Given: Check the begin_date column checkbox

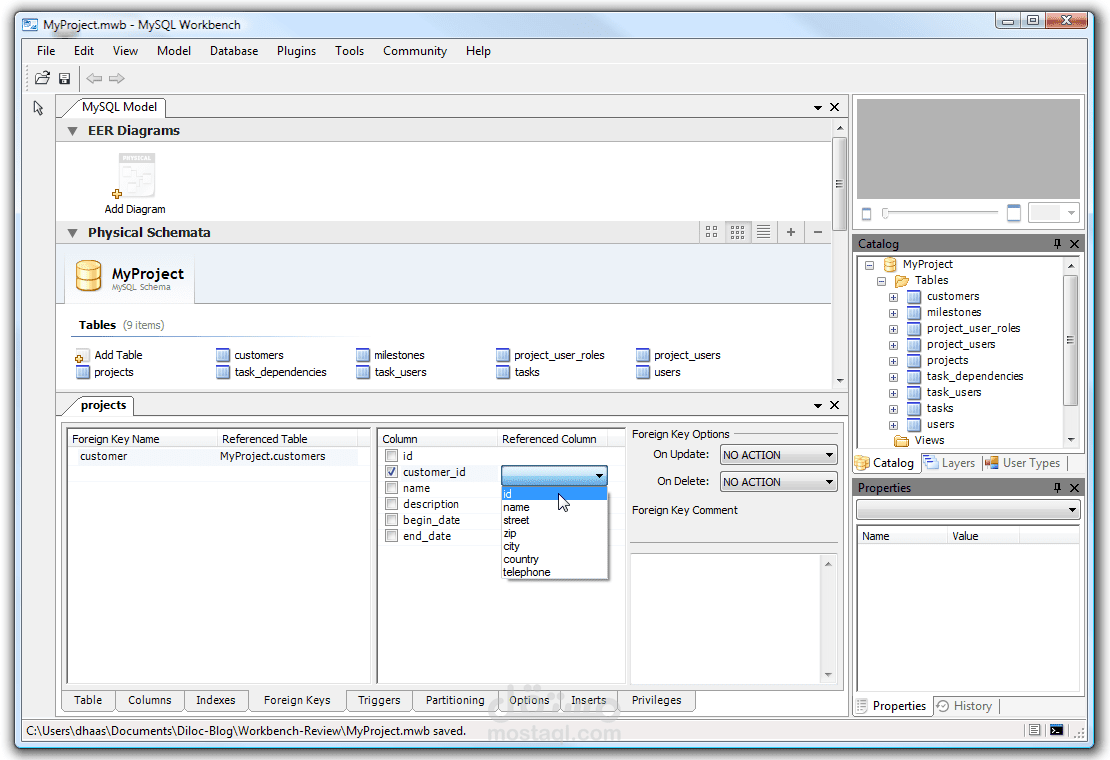Looking at the screenshot, I should (x=391, y=519).
